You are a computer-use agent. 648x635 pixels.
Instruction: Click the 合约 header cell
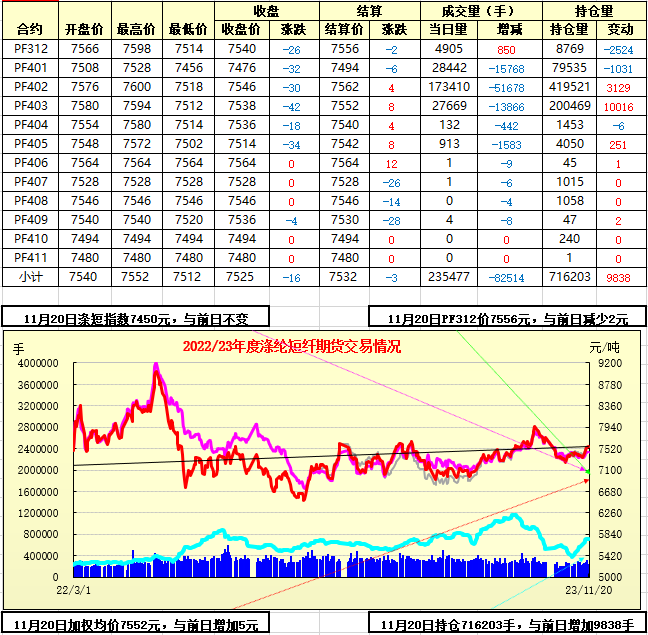(30, 29)
